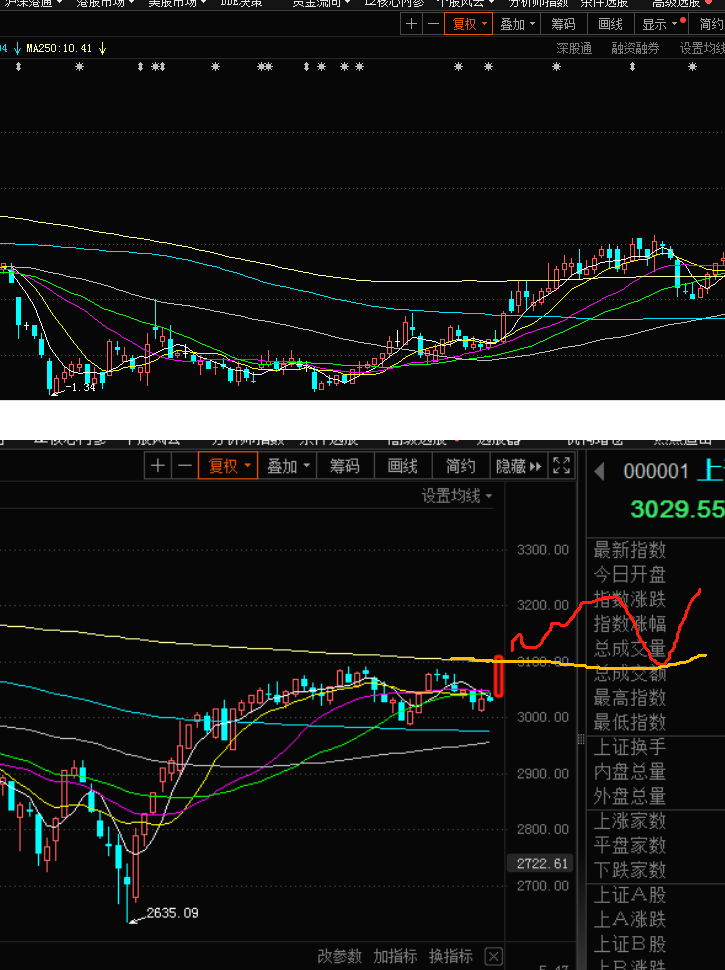Zoom out with upper chart minus icon
This screenshot has height=970, width=725.
coord(434,24)
